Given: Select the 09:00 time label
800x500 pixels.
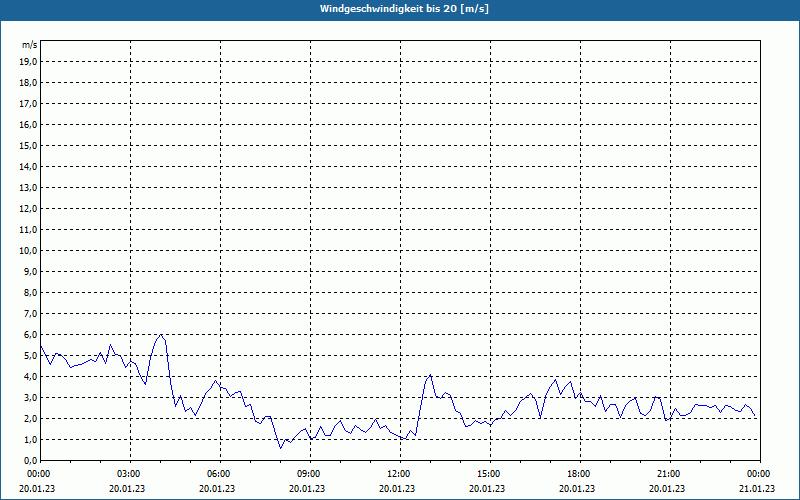Looking at the screenshot, I should click(311, 474).
